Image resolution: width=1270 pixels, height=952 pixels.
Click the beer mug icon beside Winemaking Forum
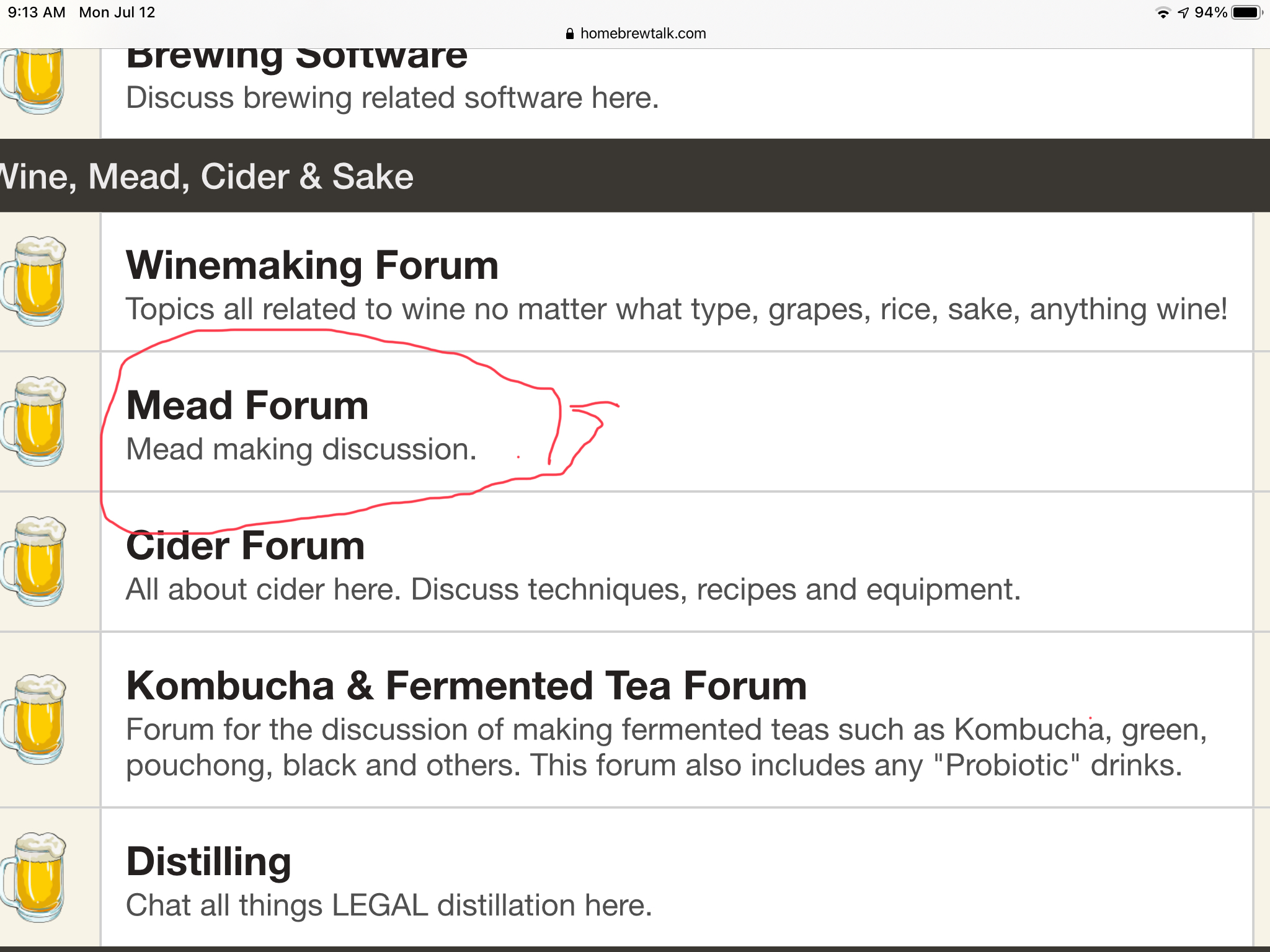click(x=33, y=281)
